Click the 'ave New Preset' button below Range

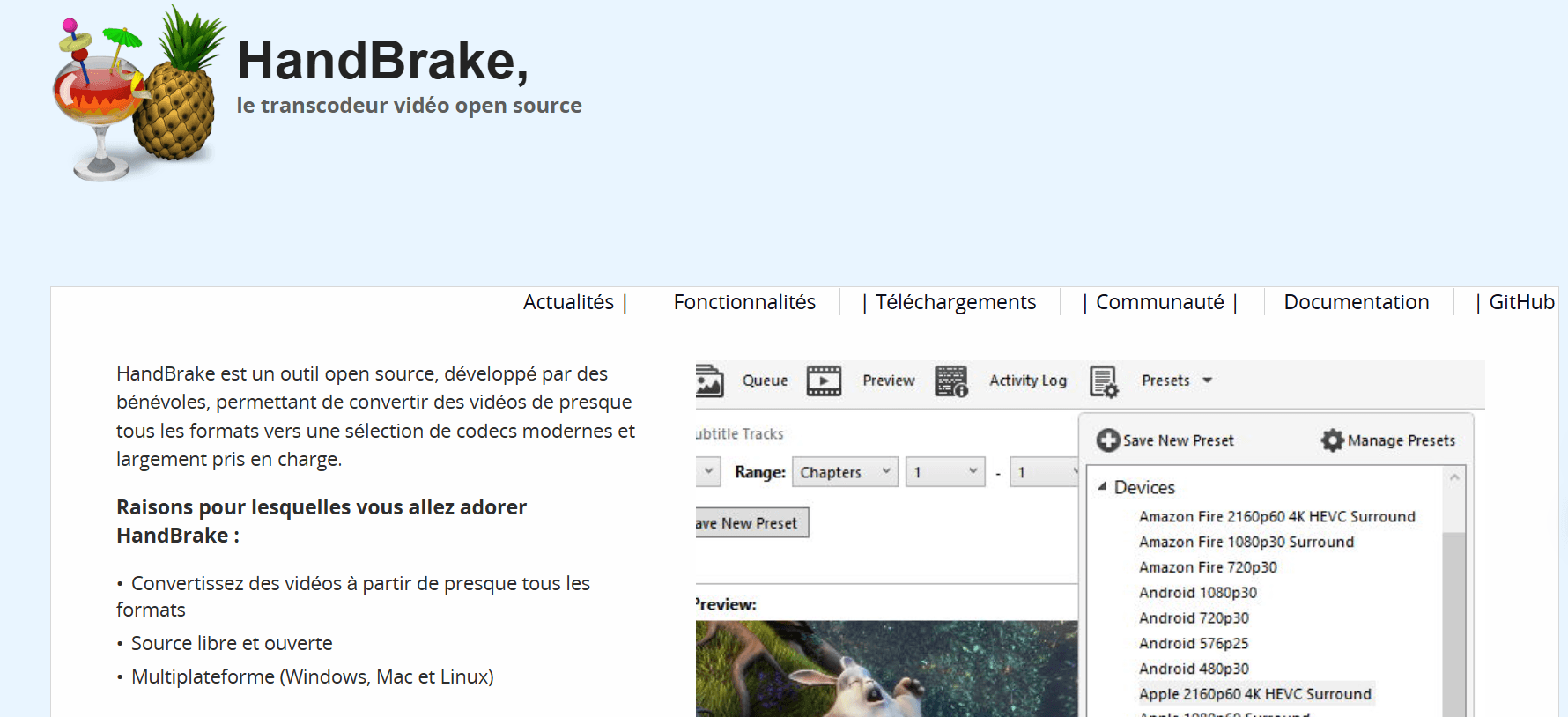[x=751, y=522]
